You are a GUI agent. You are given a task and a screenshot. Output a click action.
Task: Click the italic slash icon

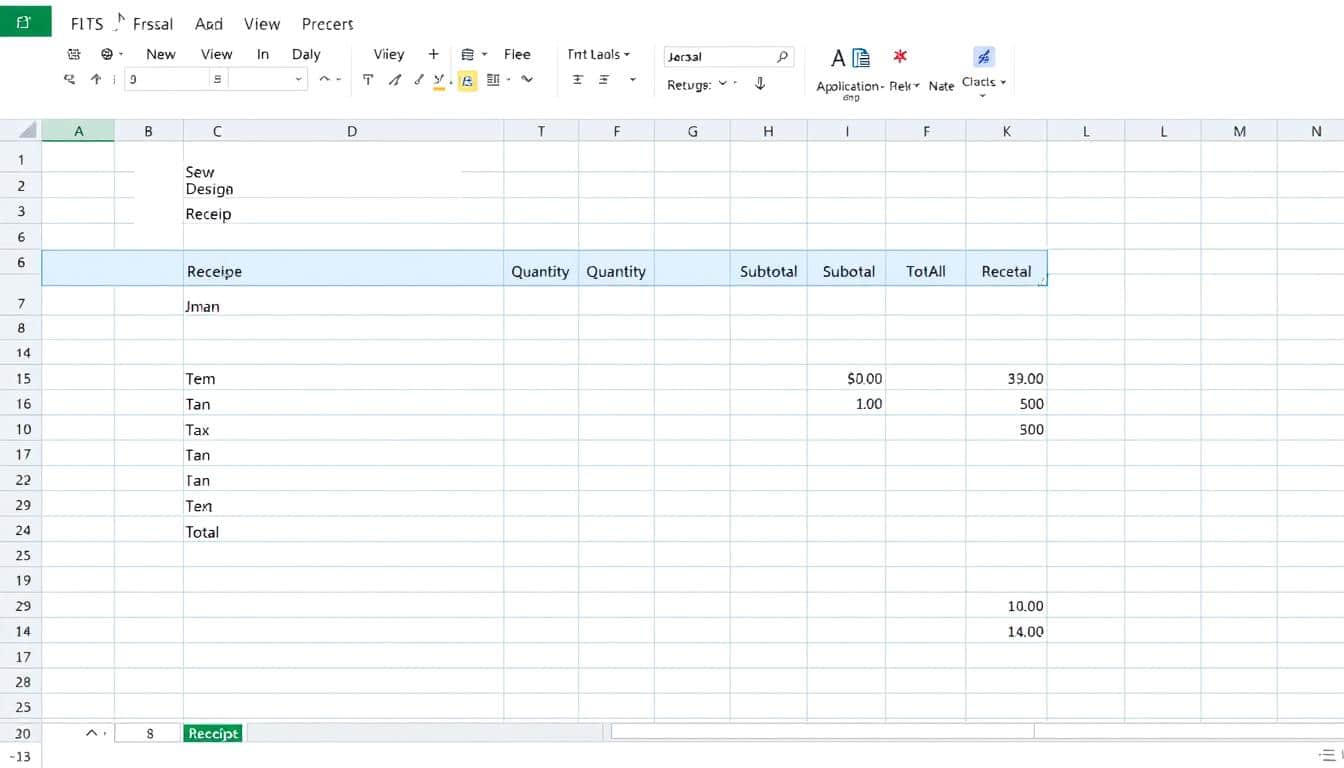point(395,80)
